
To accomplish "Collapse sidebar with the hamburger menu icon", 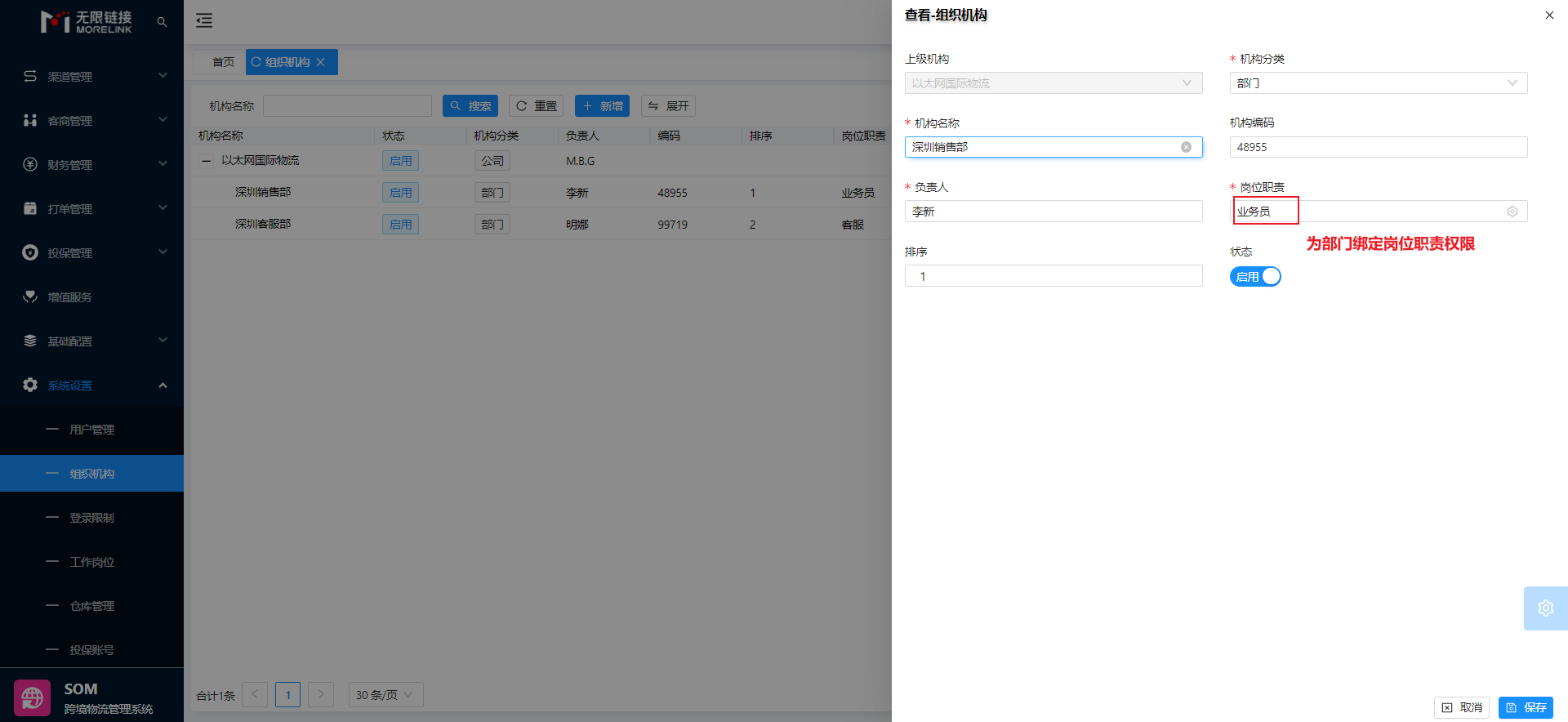I will pos(204,21).
